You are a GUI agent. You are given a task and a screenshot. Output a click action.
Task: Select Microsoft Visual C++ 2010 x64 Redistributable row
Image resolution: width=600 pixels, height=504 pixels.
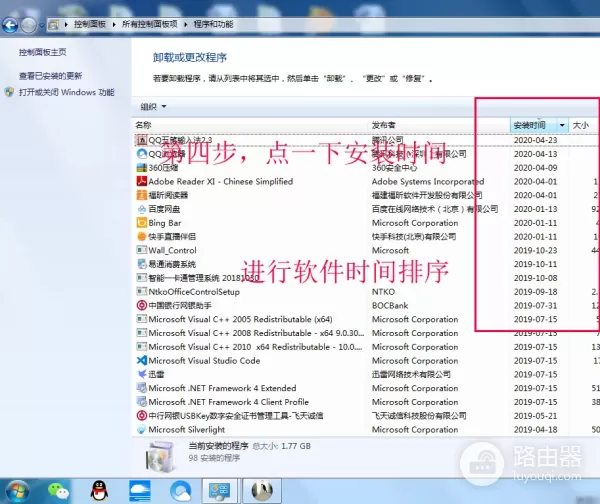click(365, 347)
